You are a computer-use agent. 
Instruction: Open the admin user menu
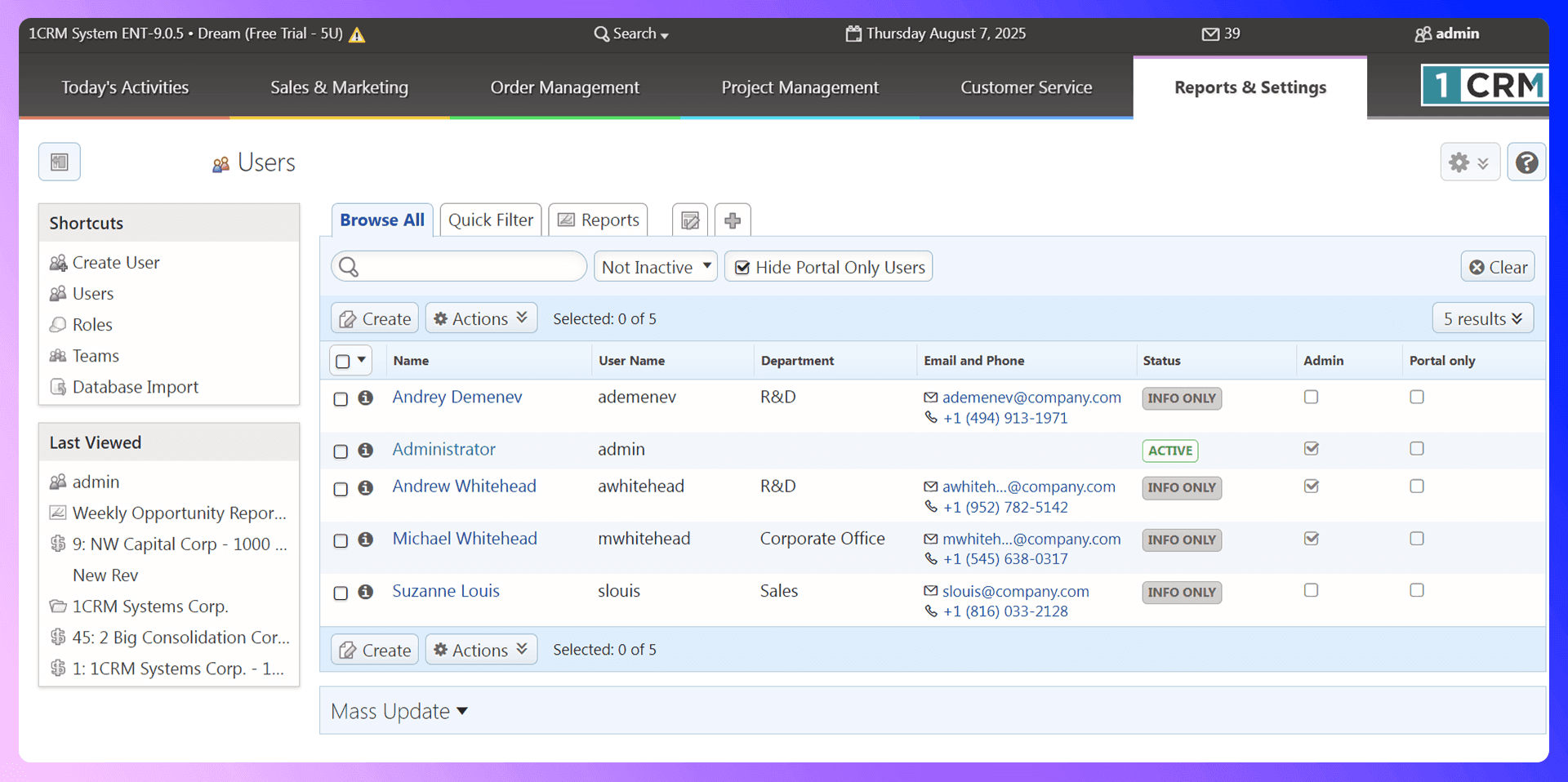pos(1447,33)
